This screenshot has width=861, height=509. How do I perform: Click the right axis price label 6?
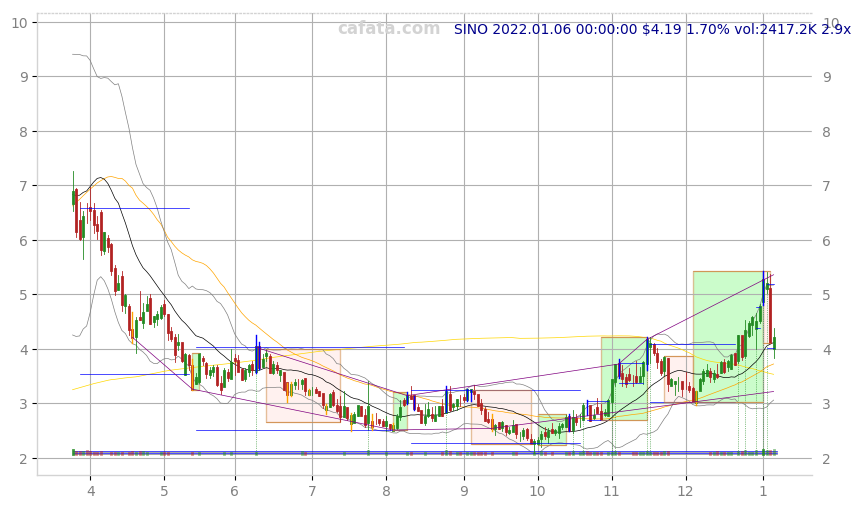[827, 240]
